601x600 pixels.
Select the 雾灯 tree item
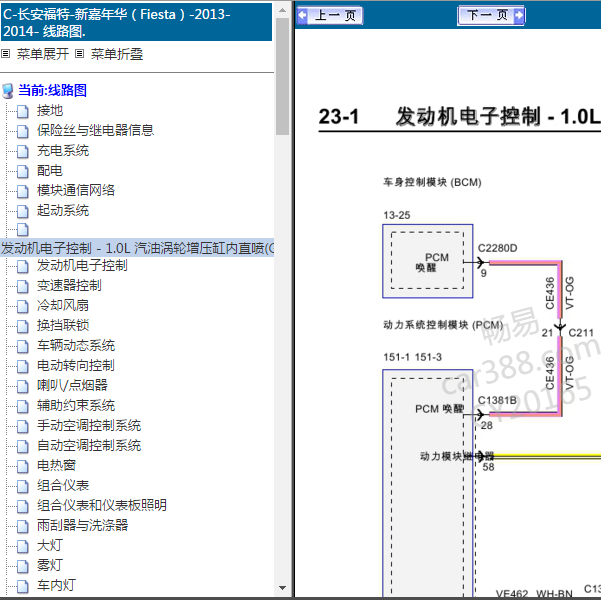tap(50, 565)
